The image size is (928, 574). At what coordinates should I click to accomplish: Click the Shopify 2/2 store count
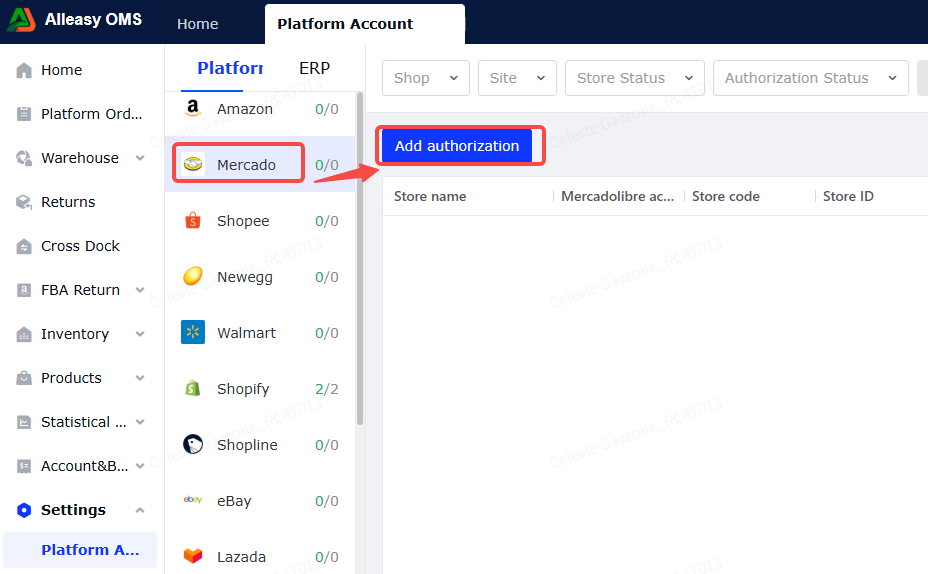pos(327,389)
